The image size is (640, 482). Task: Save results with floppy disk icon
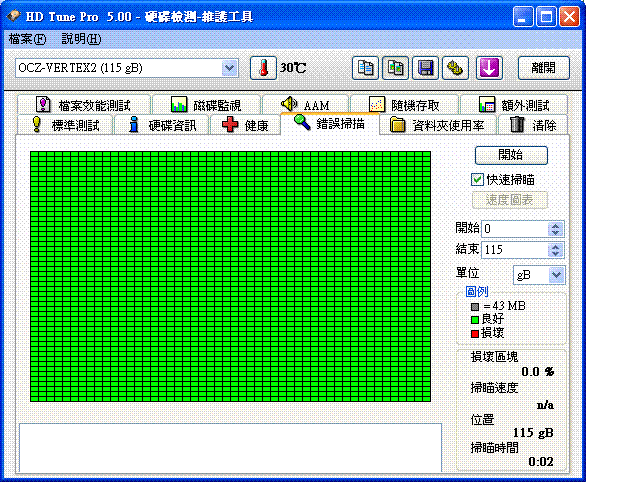[425, 68]
